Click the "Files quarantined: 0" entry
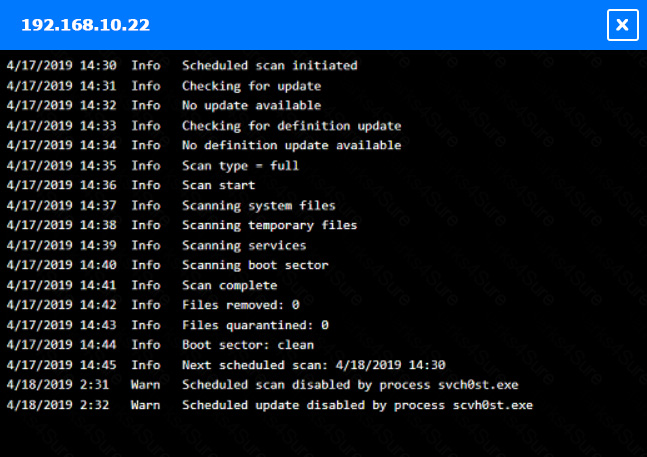 point(255,325)
